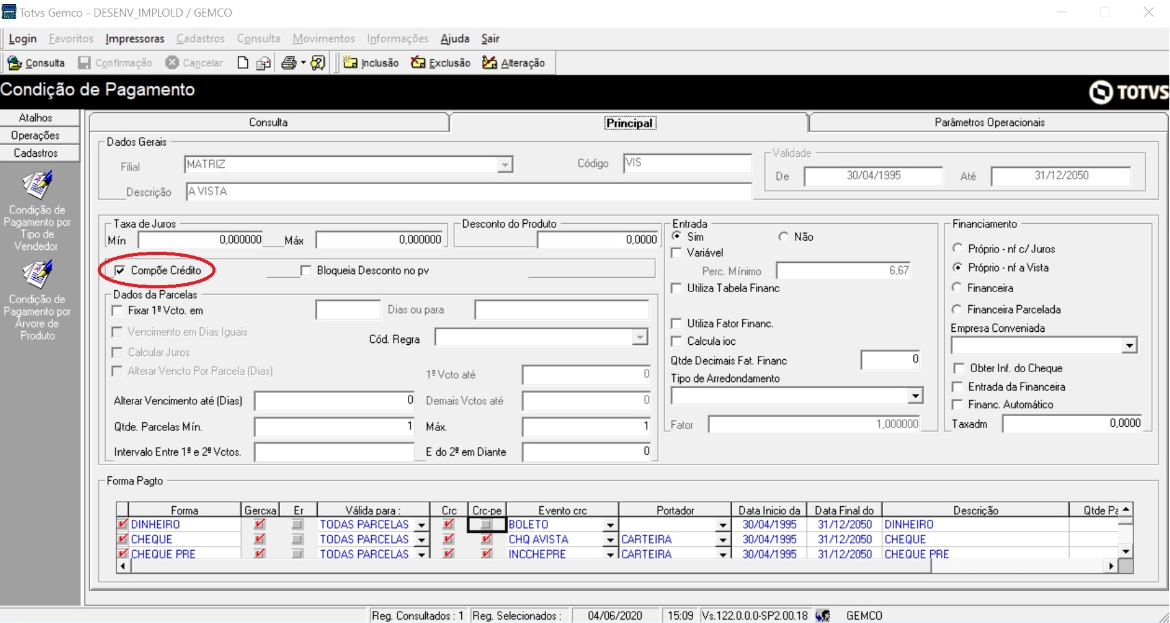Toggle Gercxa checkbox in CHEQUE row

(260, 539)
